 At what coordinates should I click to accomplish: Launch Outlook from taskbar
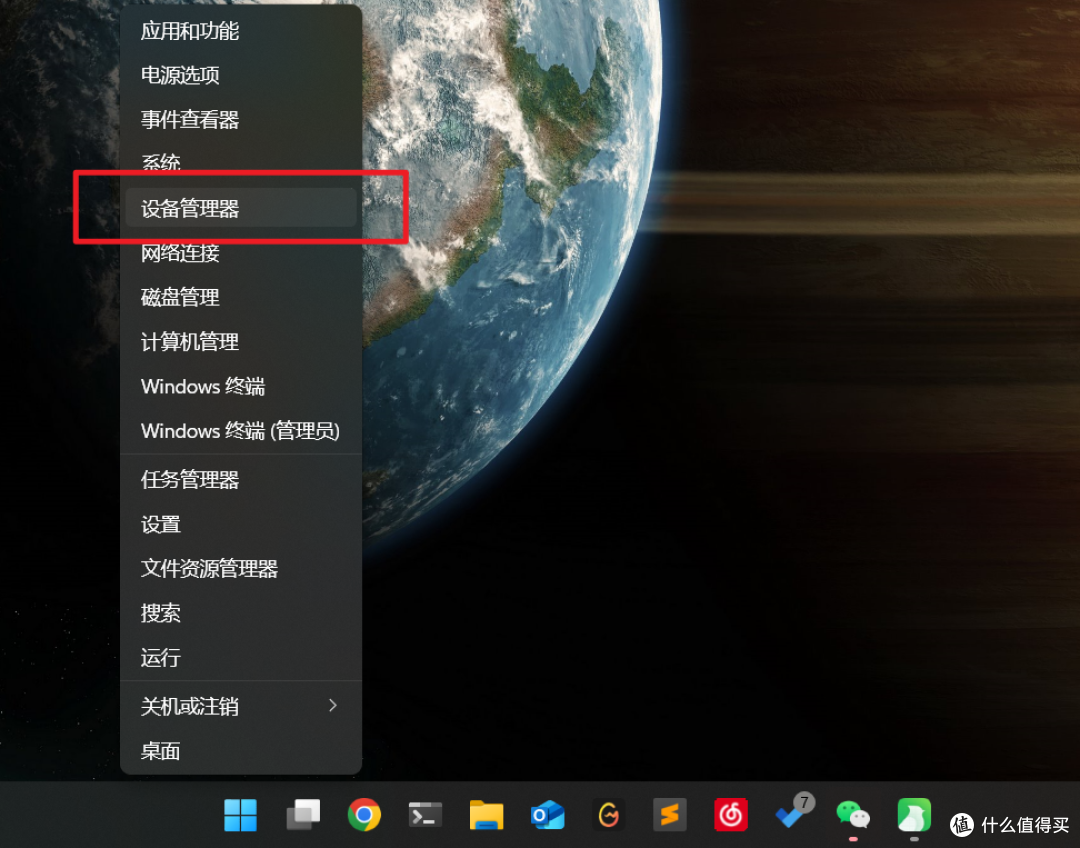548,816
